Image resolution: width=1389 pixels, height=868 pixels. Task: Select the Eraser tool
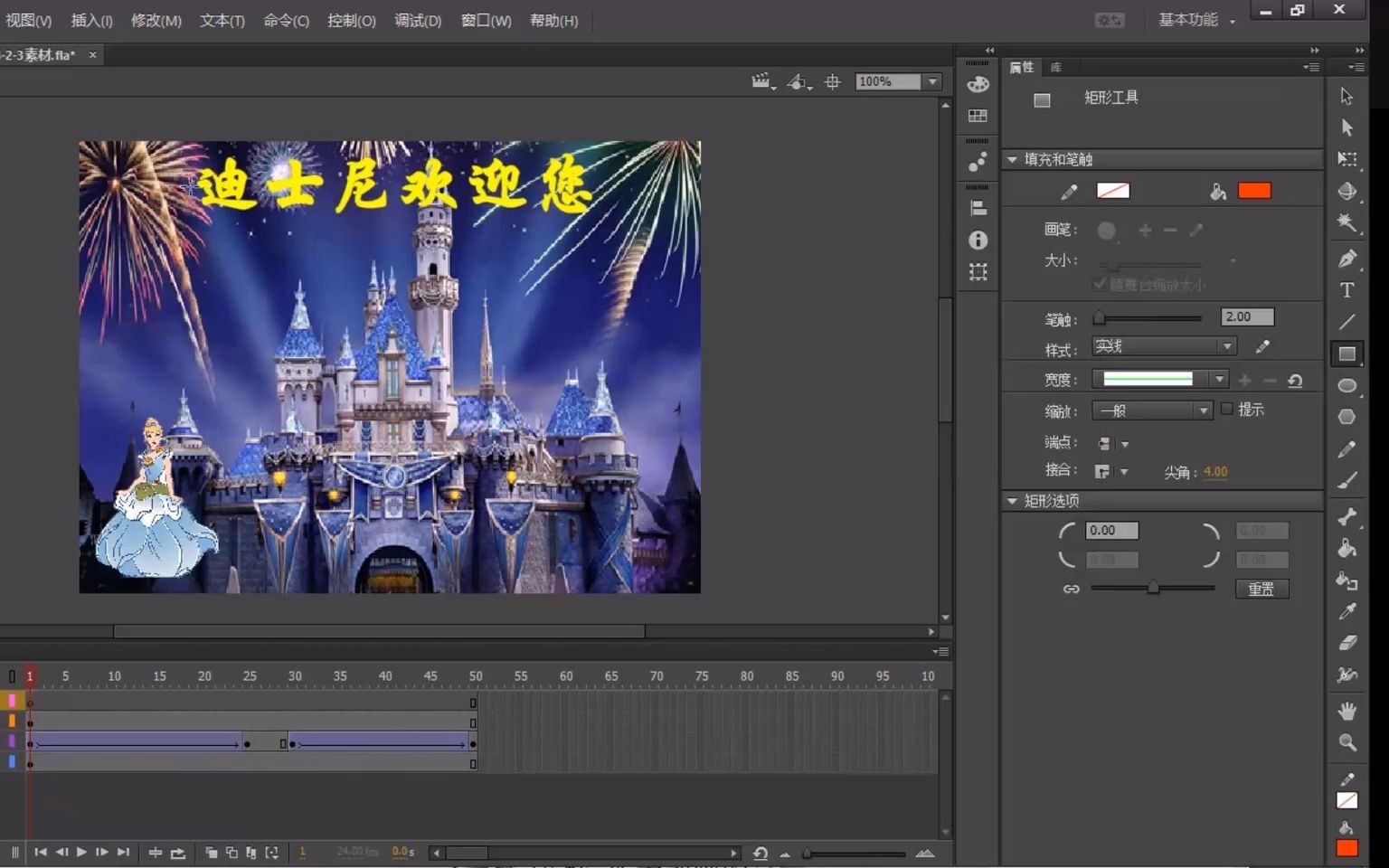click(1346, 643)
